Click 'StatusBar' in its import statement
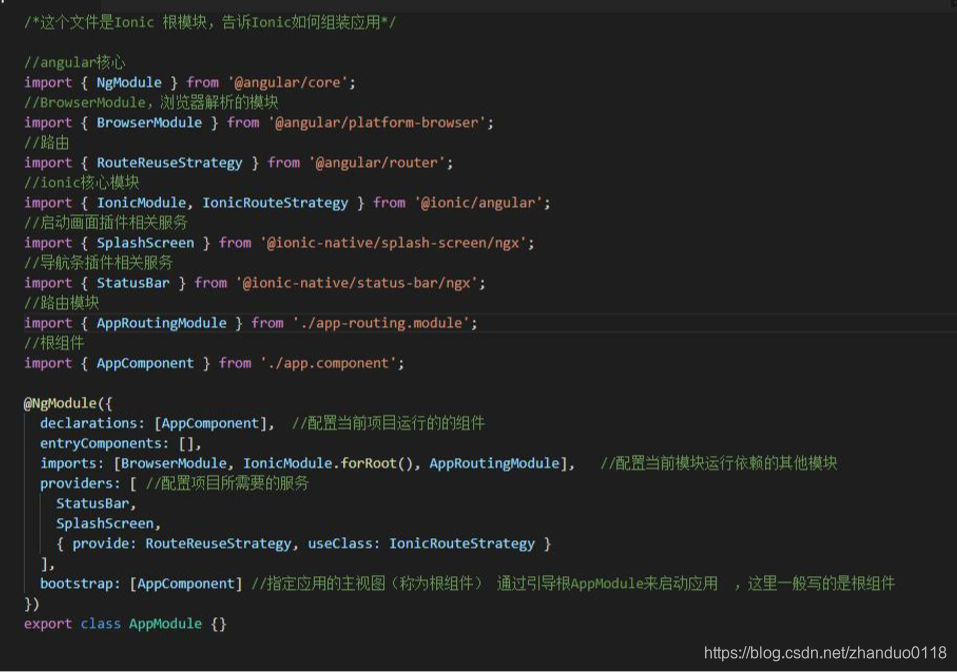 133,283
